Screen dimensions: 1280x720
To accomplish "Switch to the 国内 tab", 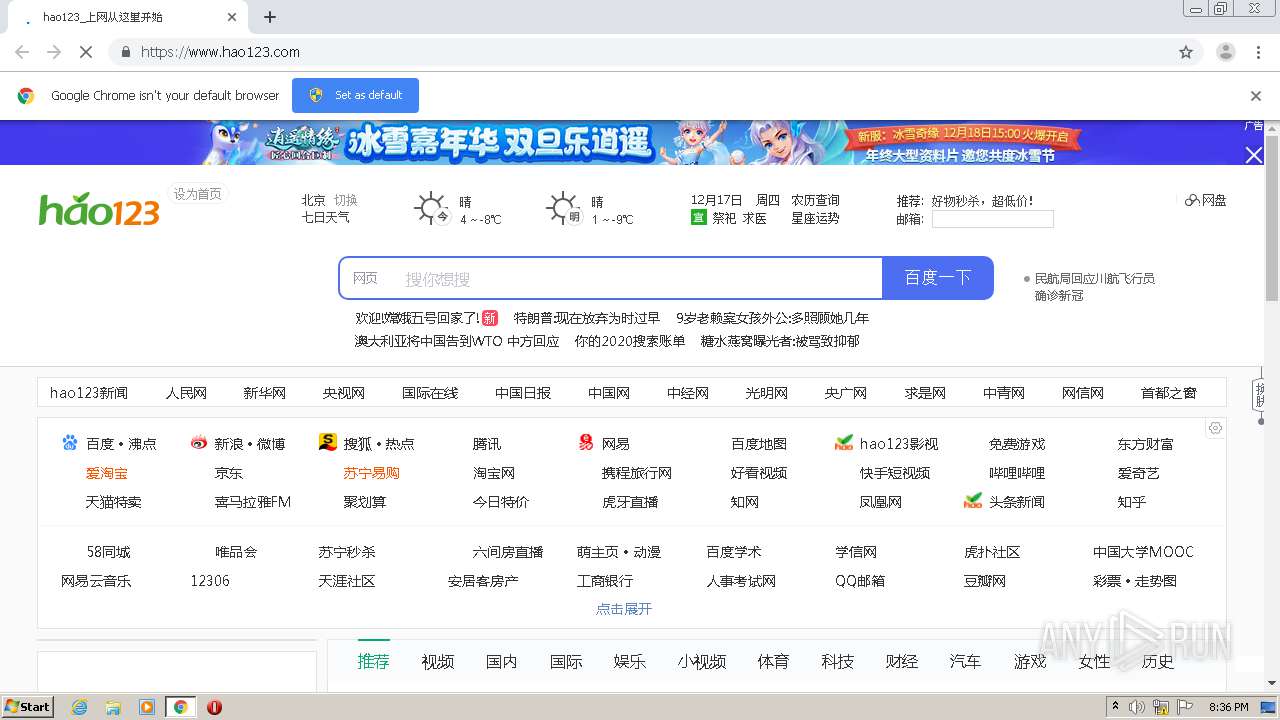I will pos(501,661).
